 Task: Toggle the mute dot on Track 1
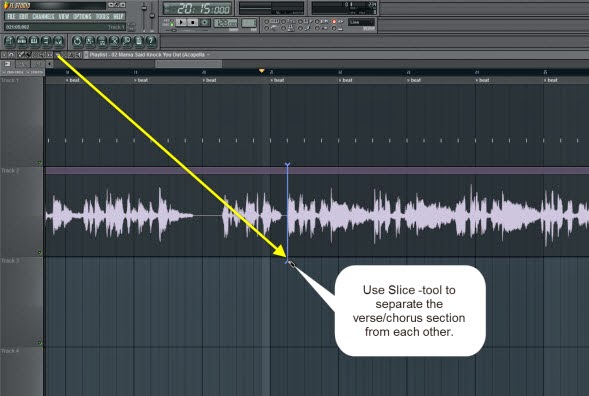point(39,163)
